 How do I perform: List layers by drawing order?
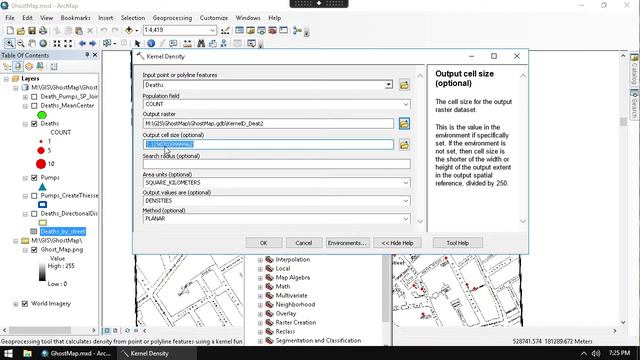7,67
